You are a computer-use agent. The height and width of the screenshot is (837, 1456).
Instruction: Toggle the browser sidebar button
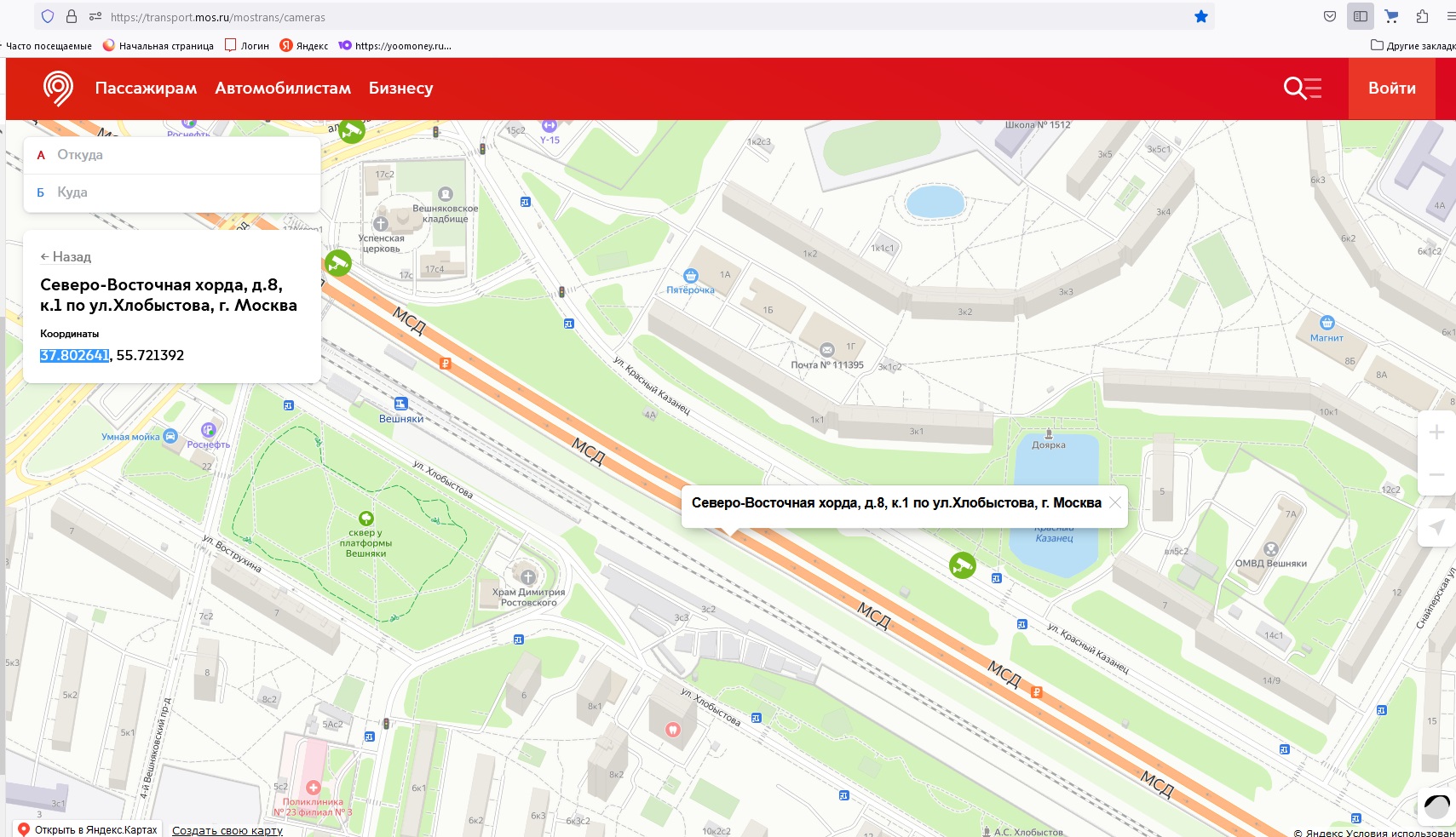(1361, 16)
